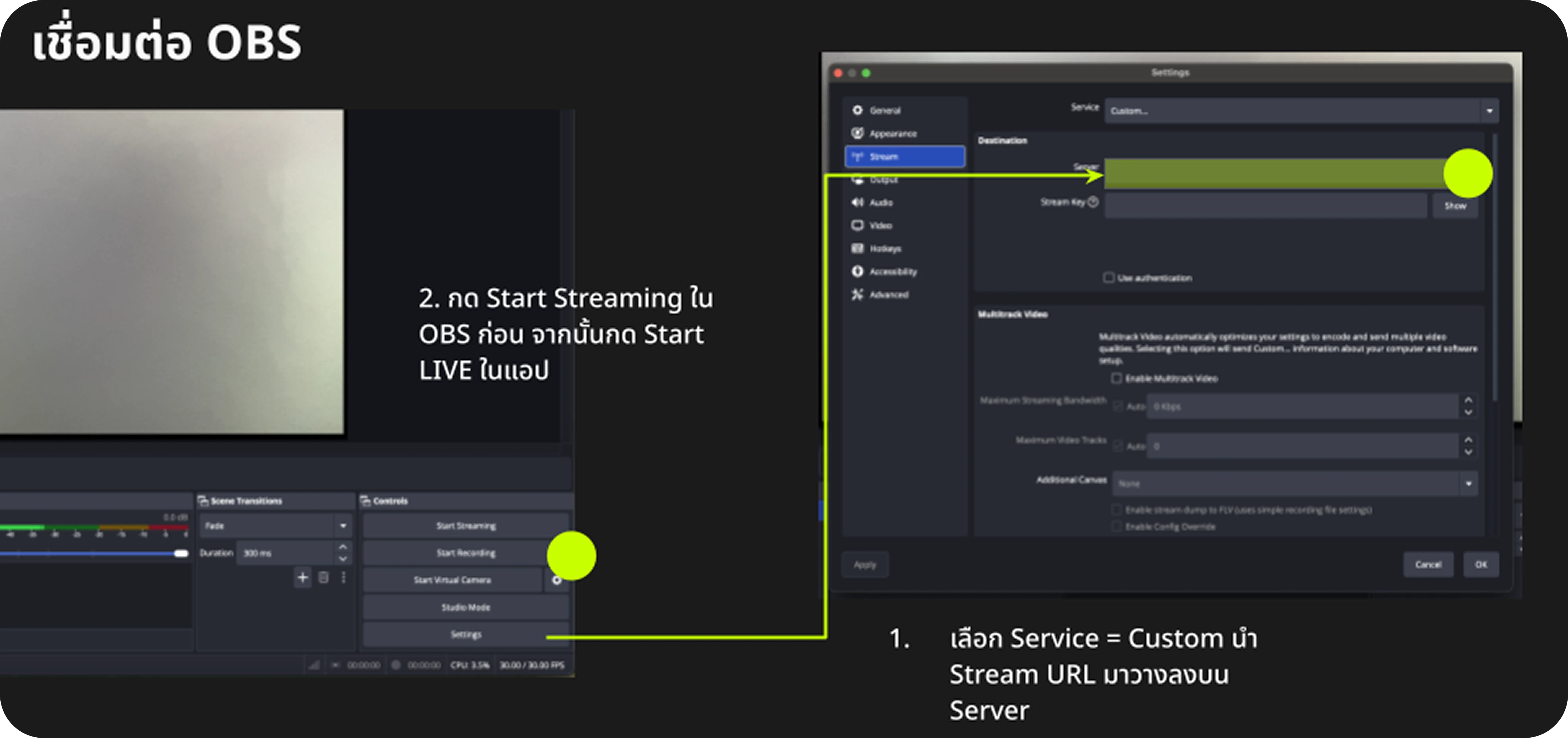Select the Stream settings tab
This screenshot has height=738, width=1568.
click(x=905, y=156)
